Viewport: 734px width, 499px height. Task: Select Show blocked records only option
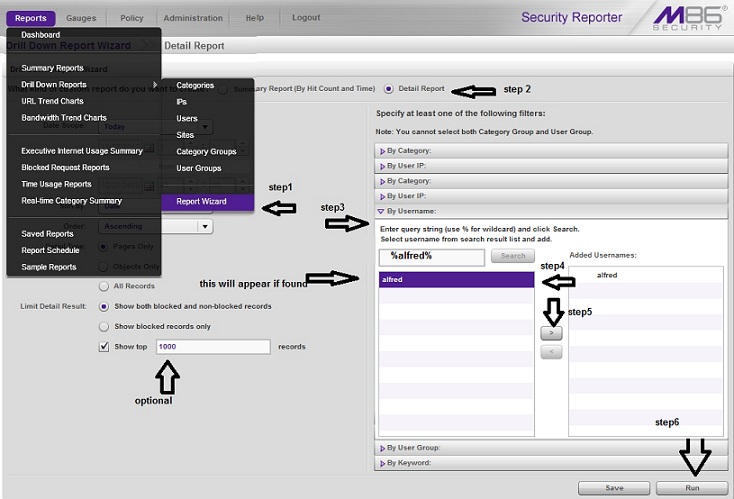(x=104, y=326)
